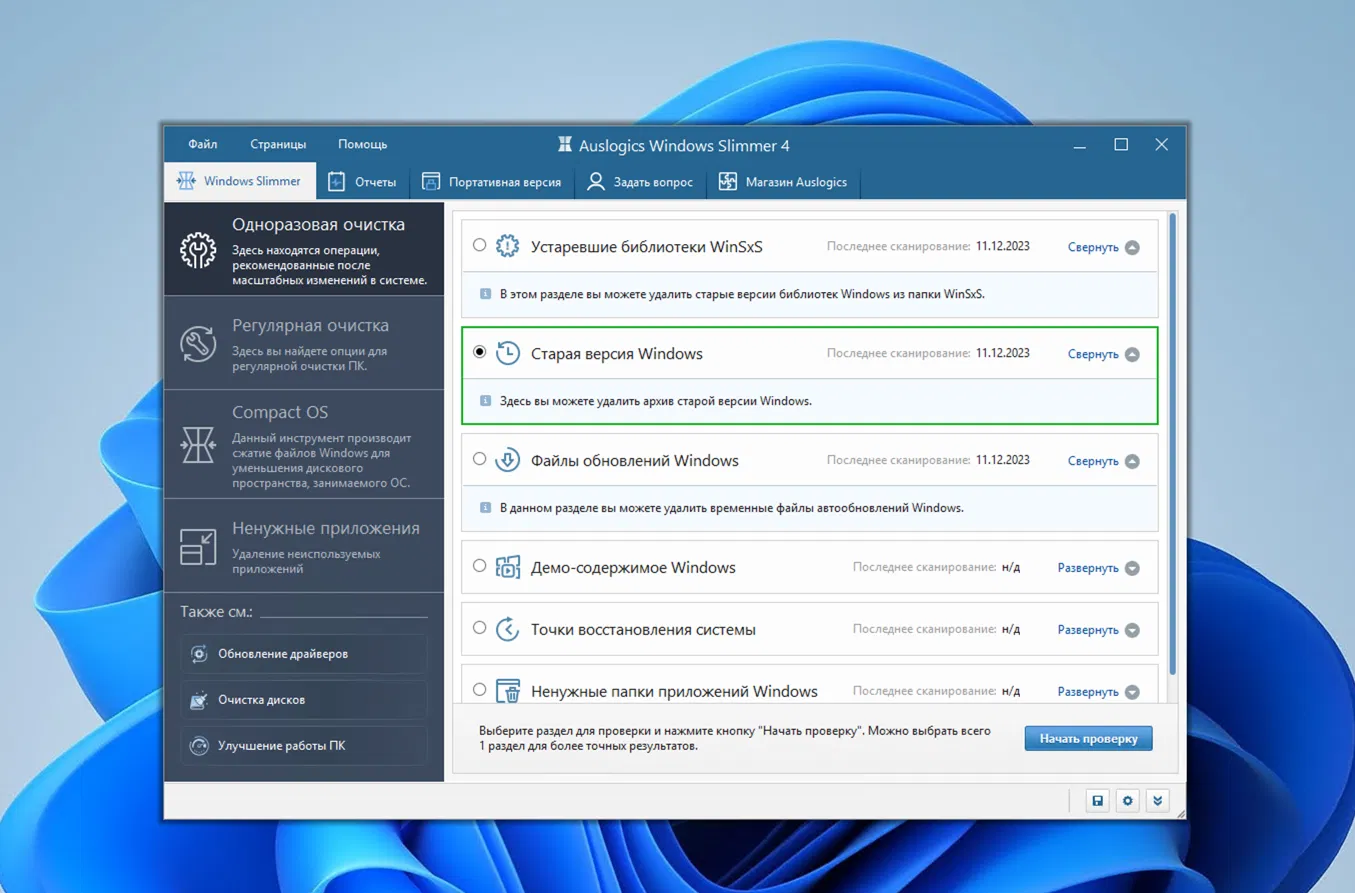The width and height of the screenshot is (1355, 893).
Task: Open the Помощь menu
Action: tap(362, 144)
